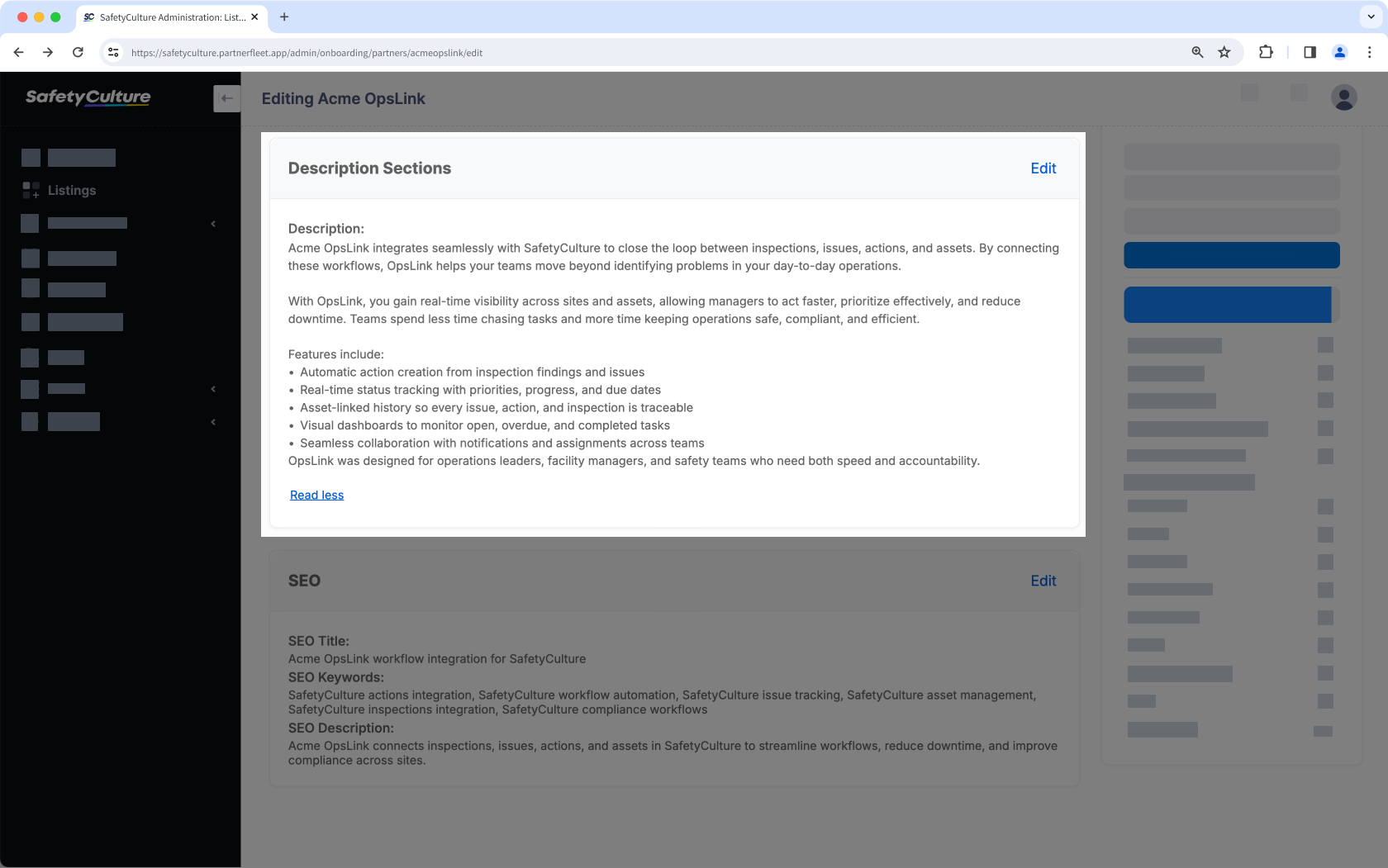Screen dimensions: 1388x868
Task: Open the tab search dropdown arrow
Action: [1371, 17]
